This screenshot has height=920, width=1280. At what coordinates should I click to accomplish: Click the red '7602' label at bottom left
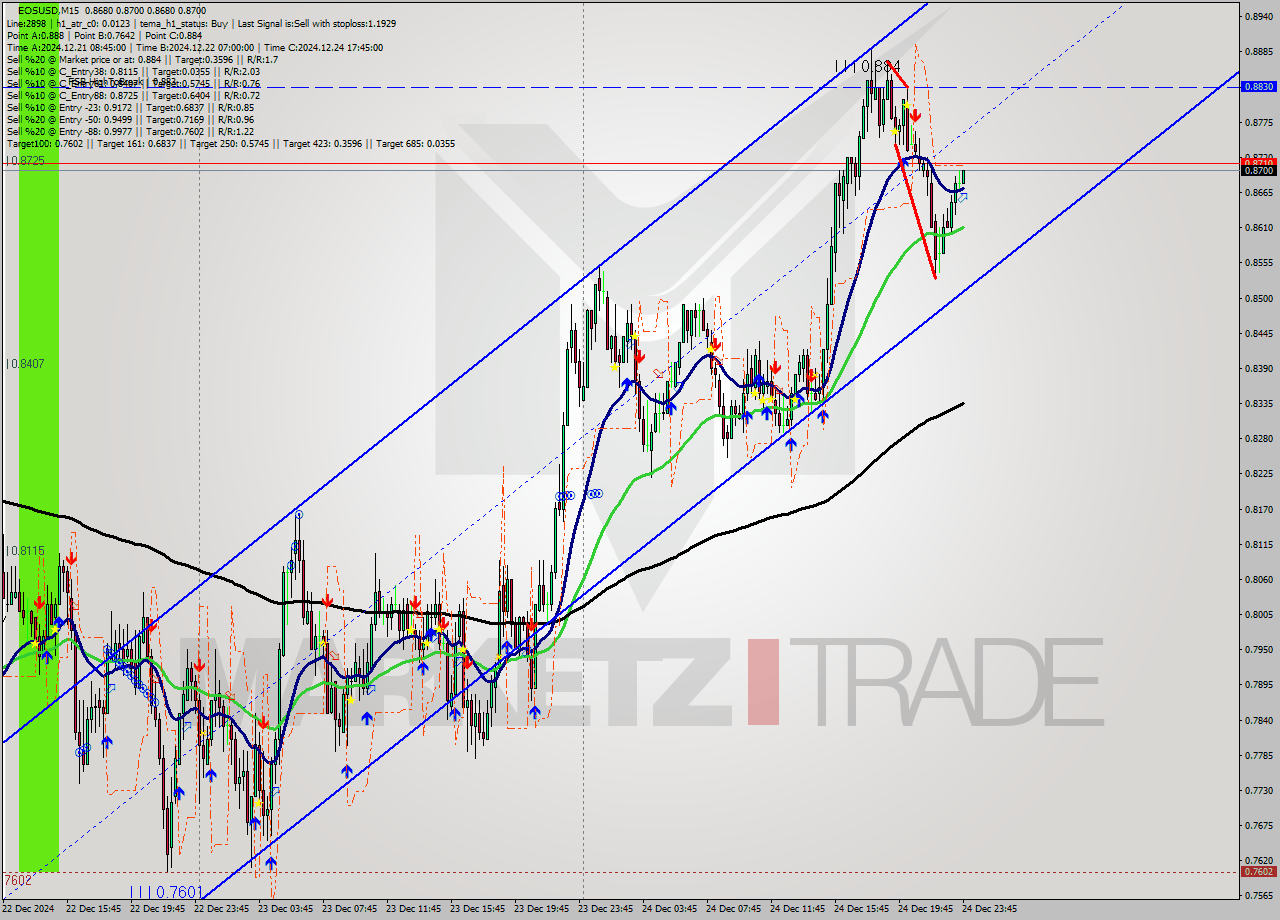[x=17, y=880]
